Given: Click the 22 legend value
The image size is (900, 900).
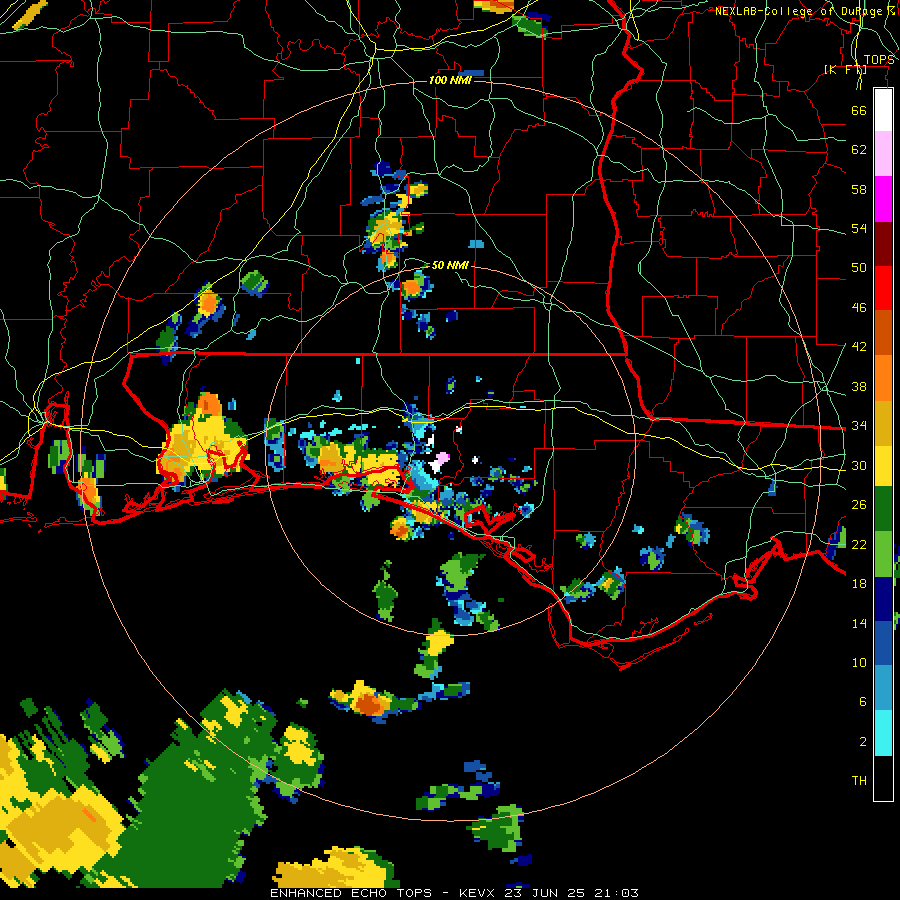Looking at the screenshot, I should pos(859,544).
